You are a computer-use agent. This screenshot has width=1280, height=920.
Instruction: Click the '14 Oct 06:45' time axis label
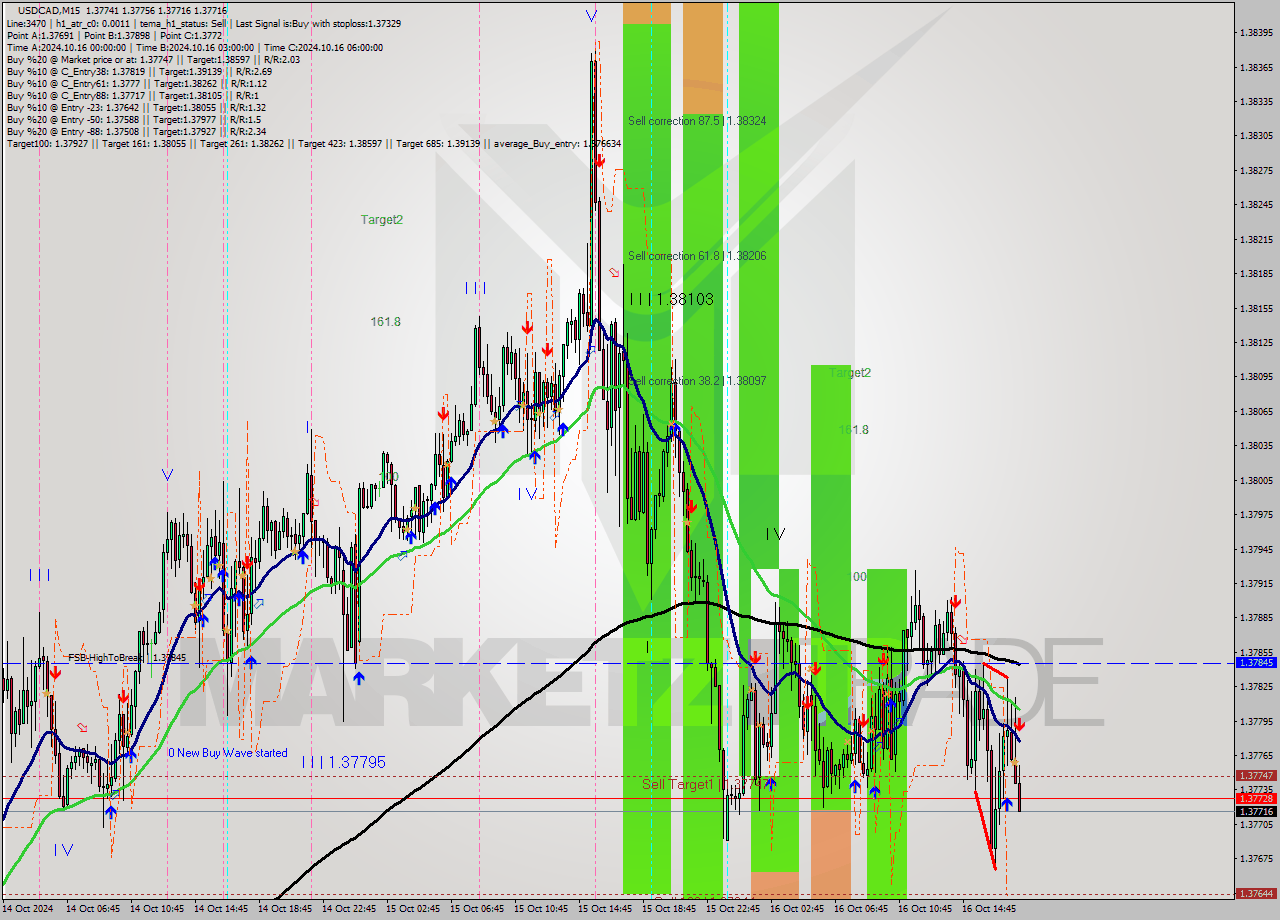tap(93, 909)
